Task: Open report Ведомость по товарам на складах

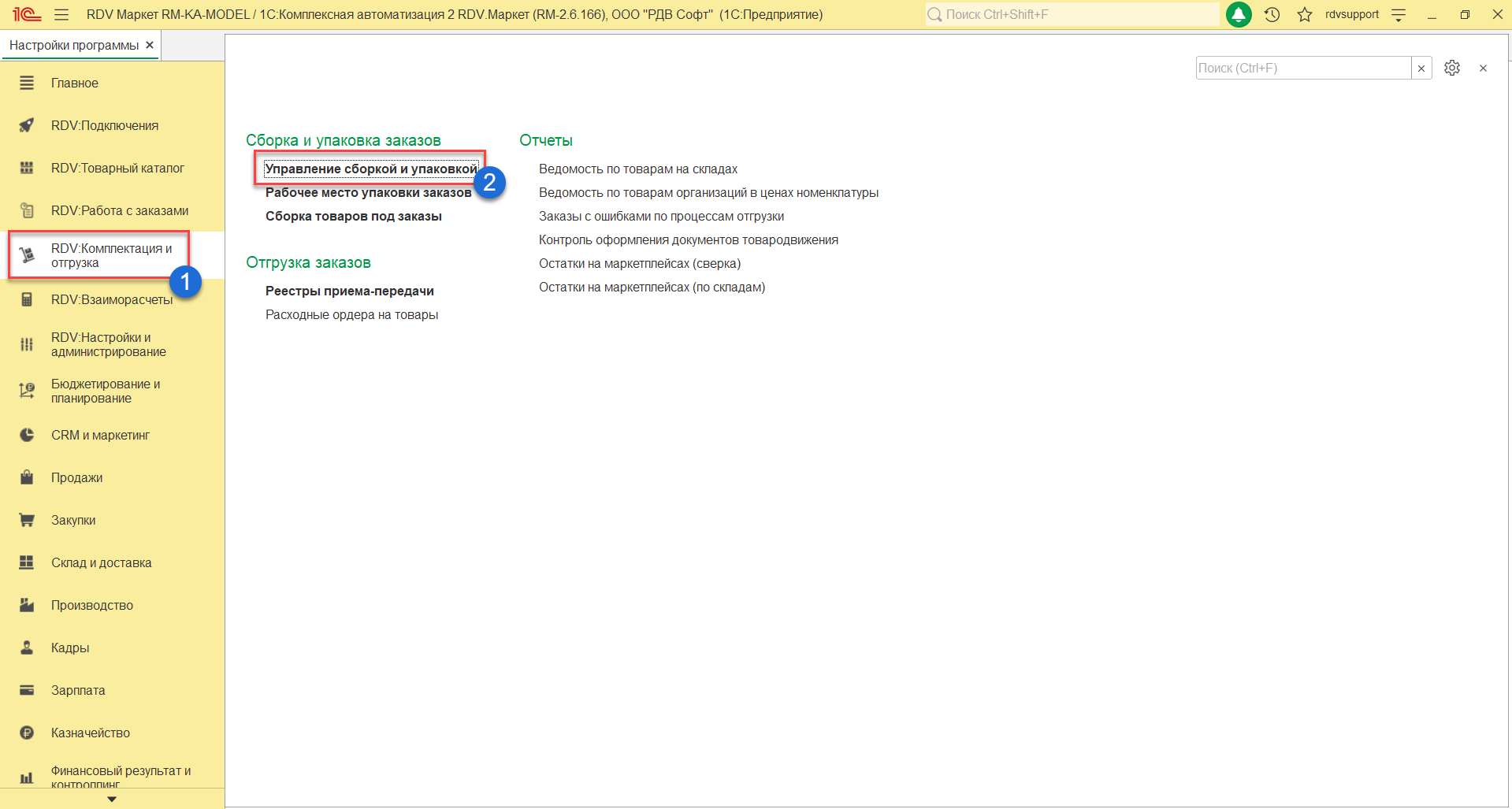Action: (638, 169)
